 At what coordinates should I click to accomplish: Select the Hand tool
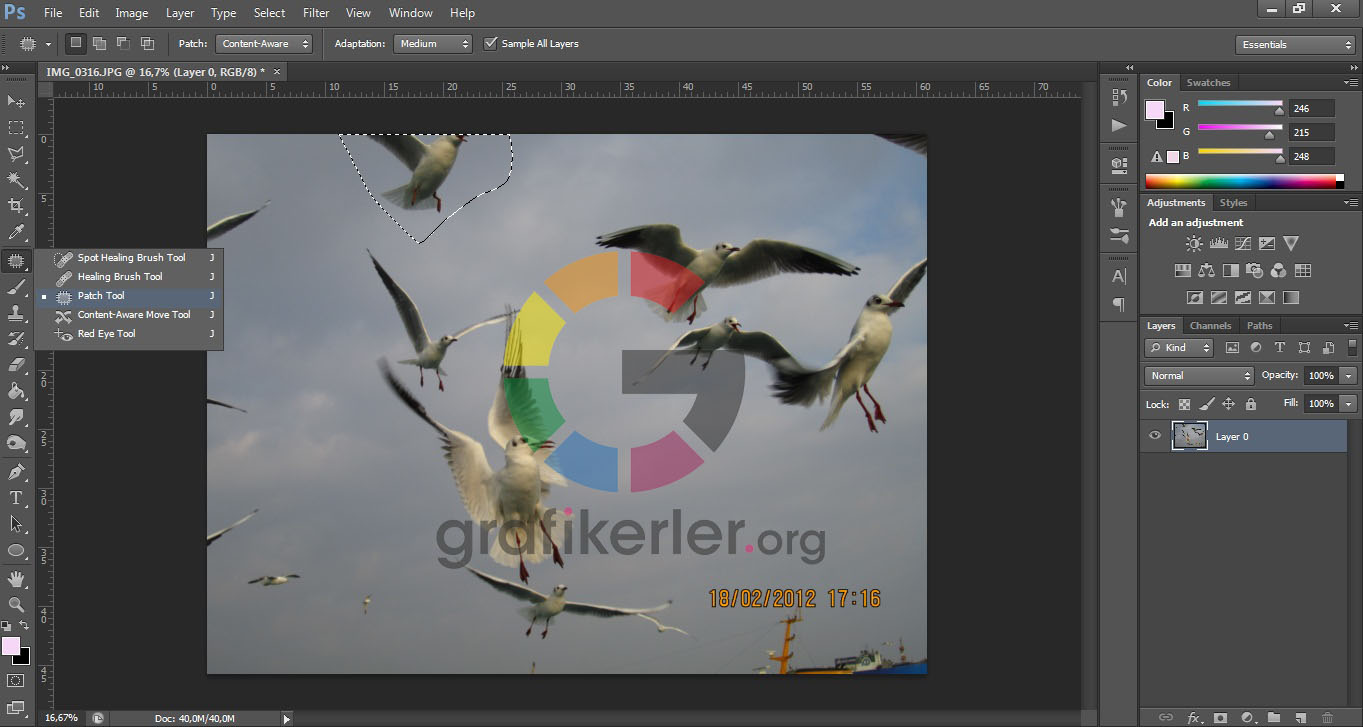16,578
